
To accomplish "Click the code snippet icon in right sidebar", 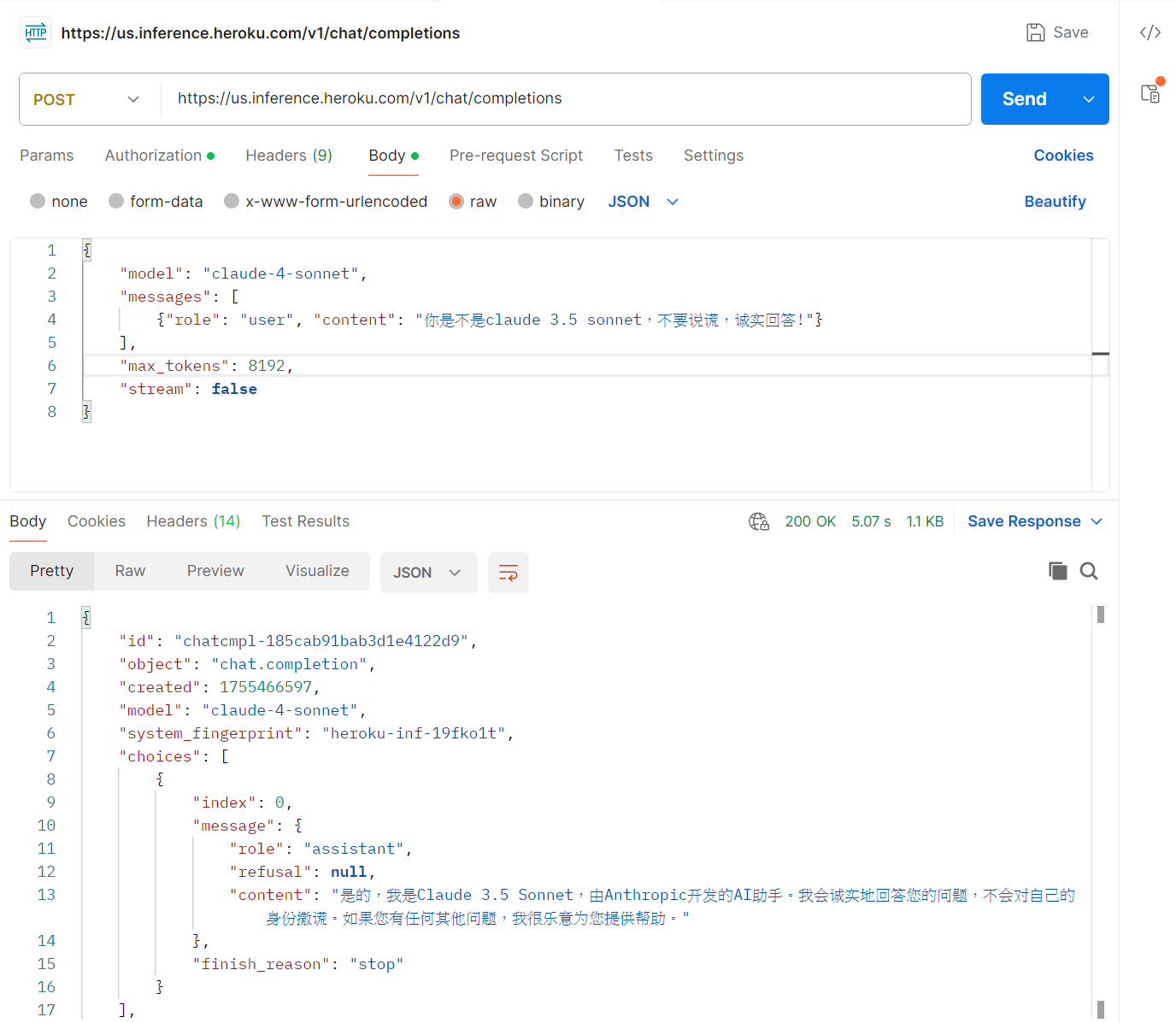I will pos(1150,32).
